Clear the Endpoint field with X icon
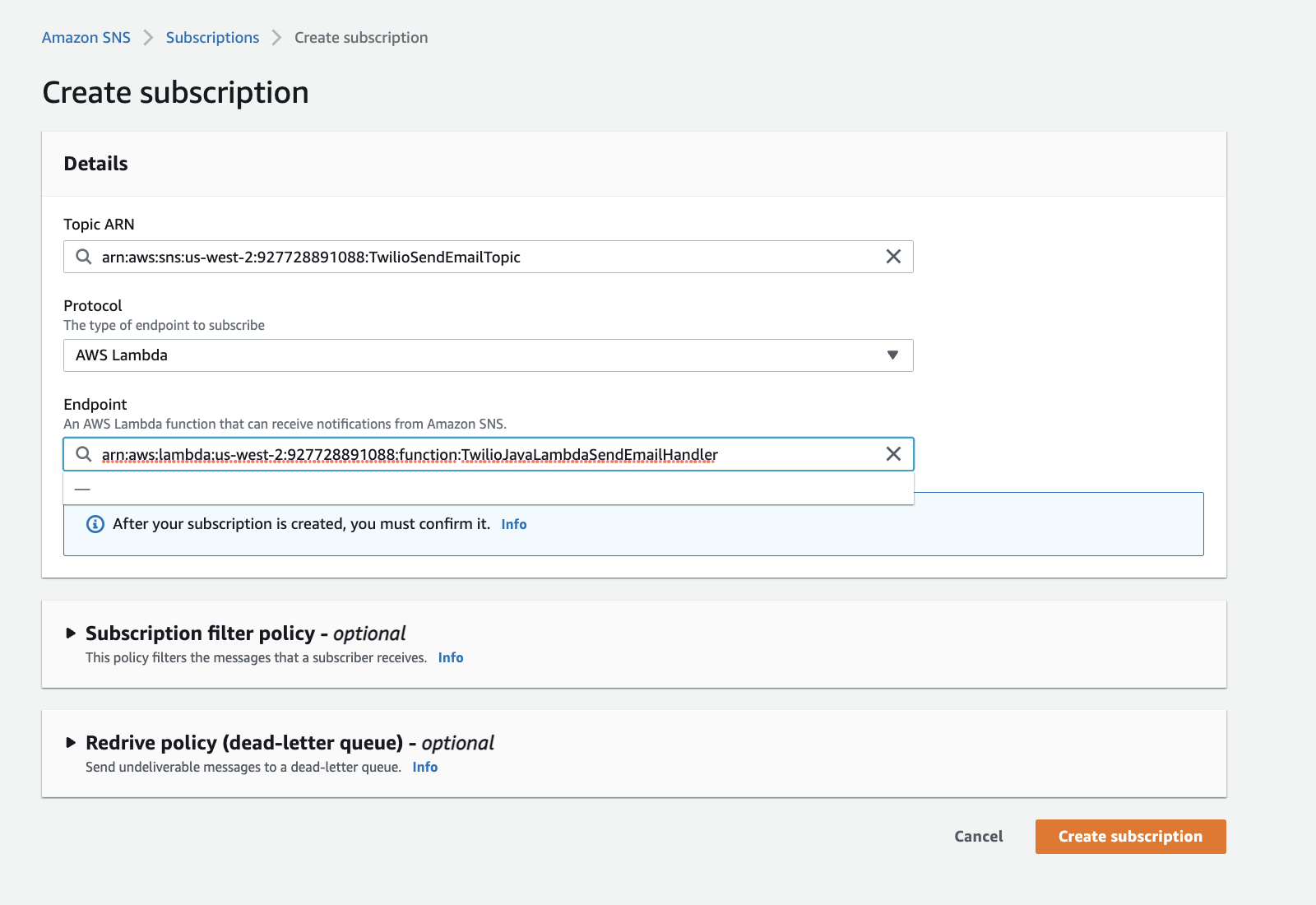This screenshot has width=1316, height=905. coord(893,454)
